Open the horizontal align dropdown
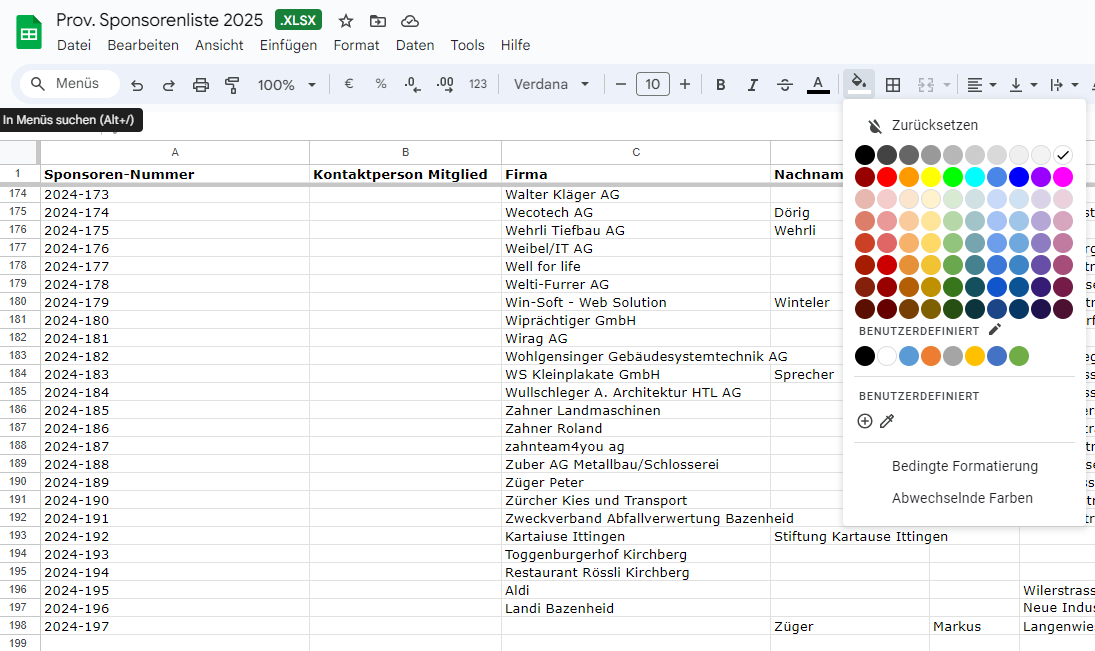Viewport: 1095px width, 651px height. [981, 85]
